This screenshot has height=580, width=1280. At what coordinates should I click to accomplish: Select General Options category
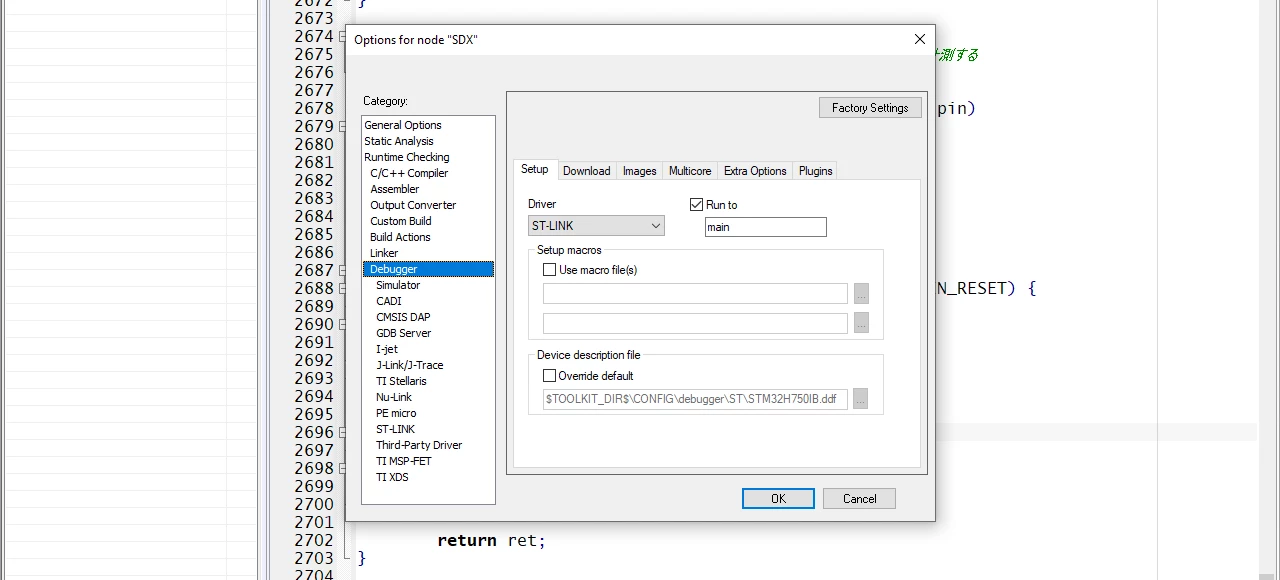(x=403, y=125)
